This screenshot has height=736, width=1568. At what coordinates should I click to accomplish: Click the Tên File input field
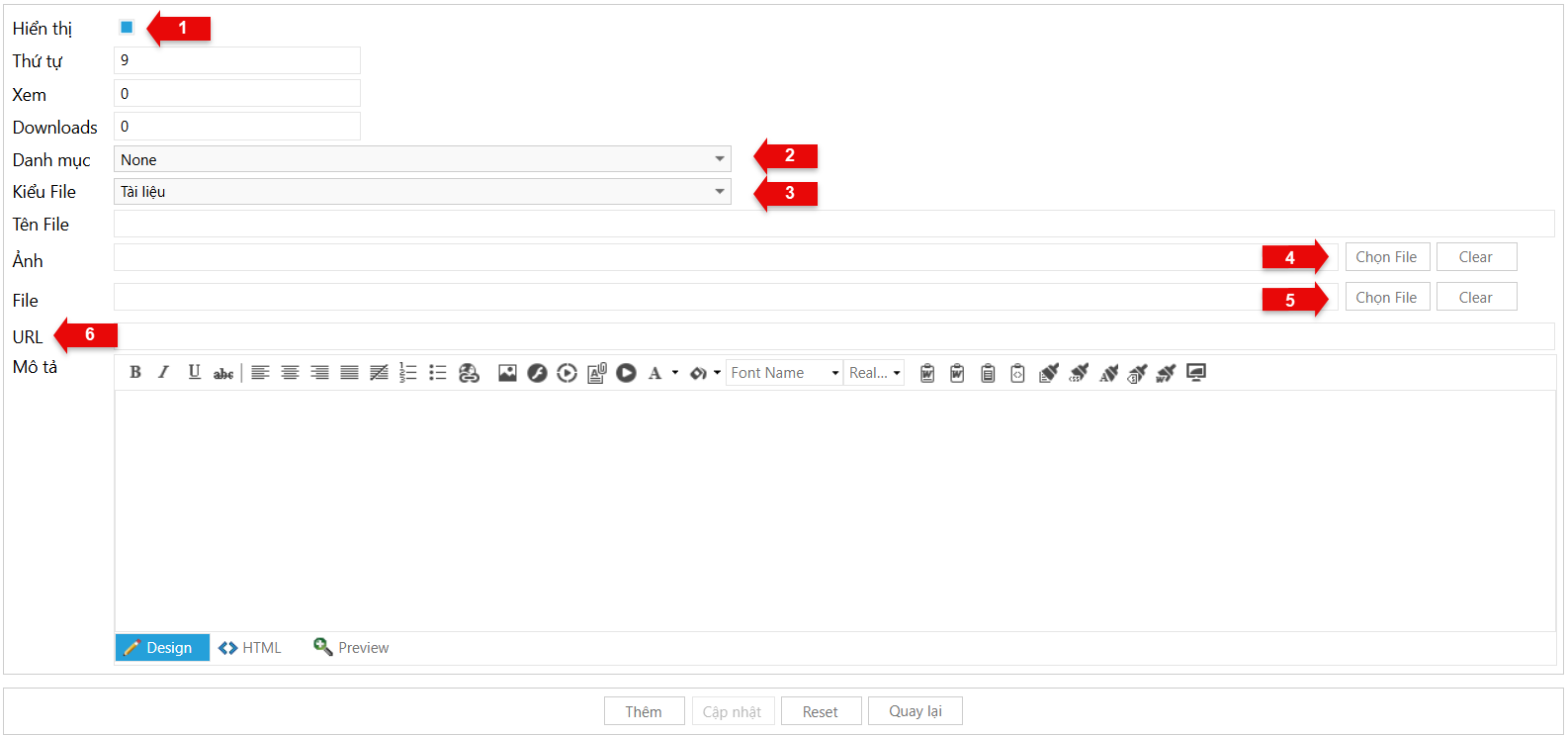(x=832, y=225)
